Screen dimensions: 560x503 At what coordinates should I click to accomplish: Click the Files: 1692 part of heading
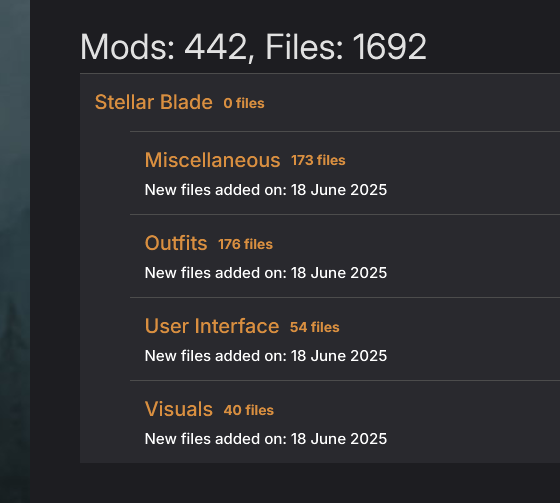tap(346, 47)
